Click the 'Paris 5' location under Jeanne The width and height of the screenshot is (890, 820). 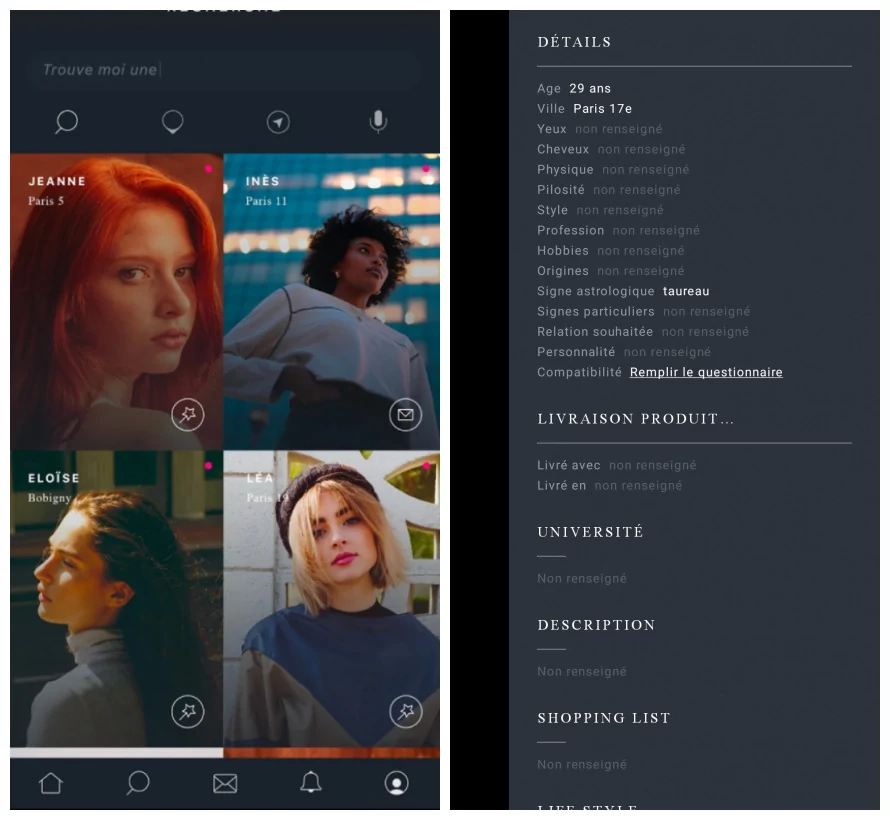(46, 201)
